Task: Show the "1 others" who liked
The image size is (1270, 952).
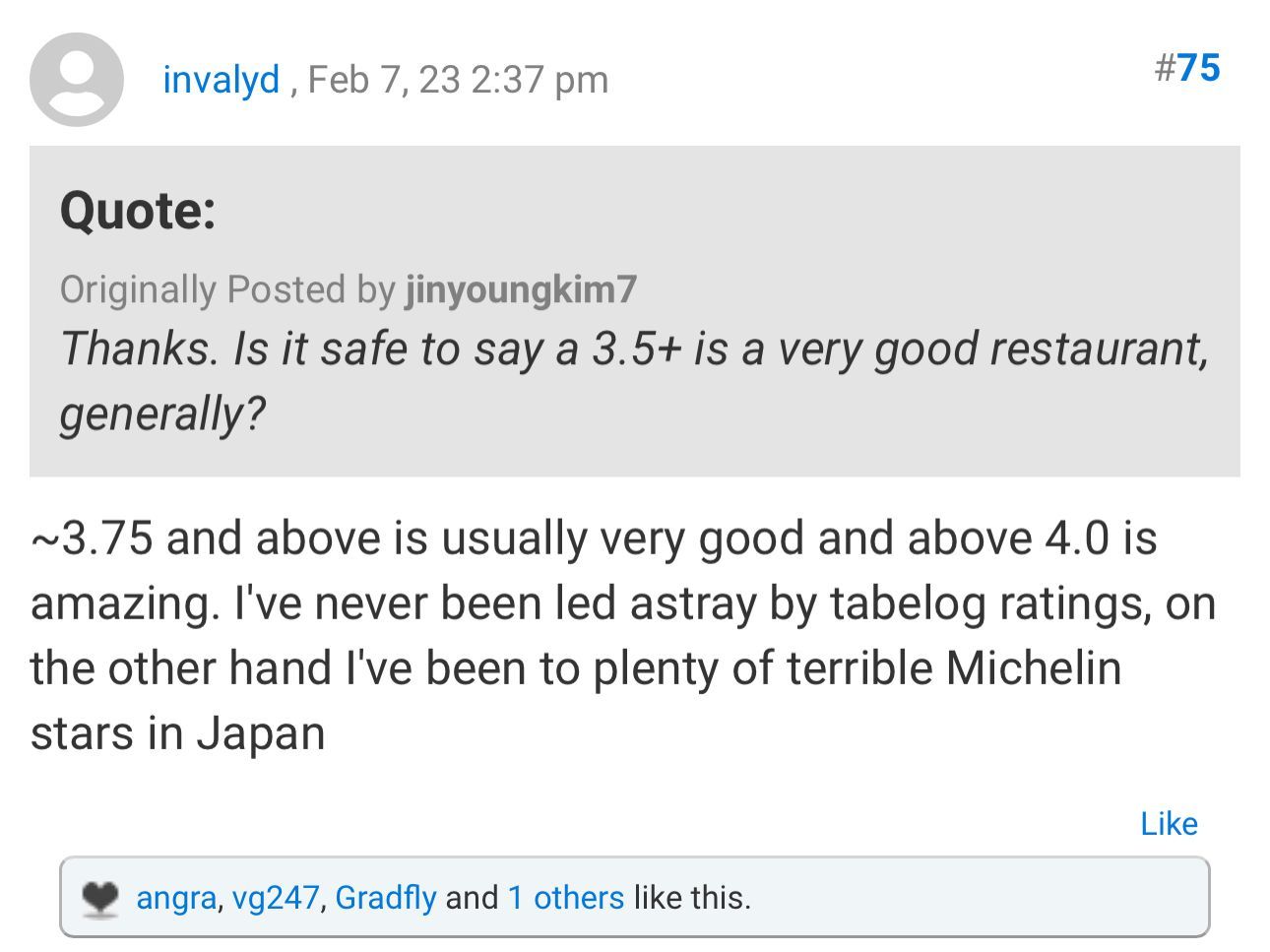Action: tap(565, 898)
